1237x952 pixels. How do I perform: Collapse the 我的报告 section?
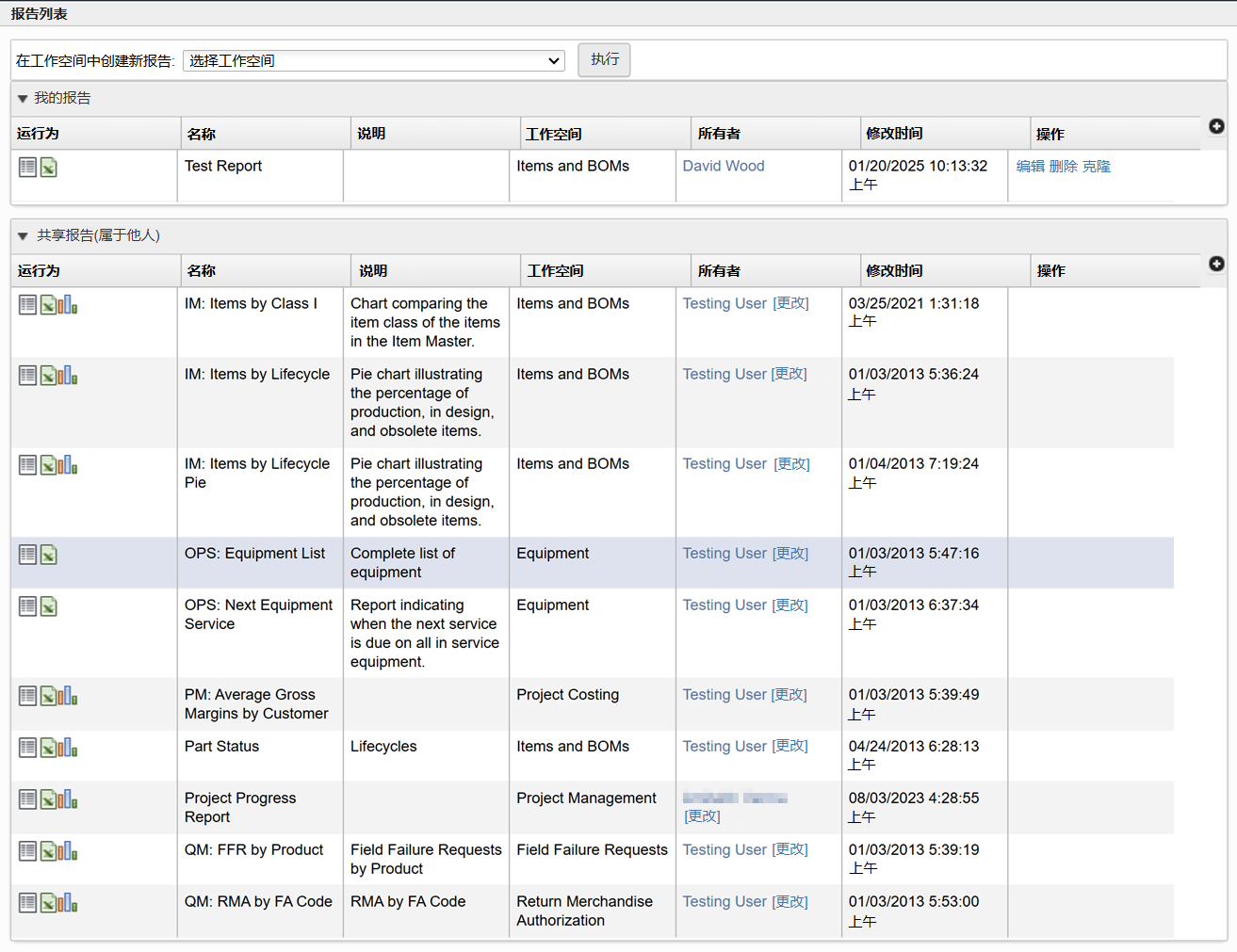click(x=23, y=99)
